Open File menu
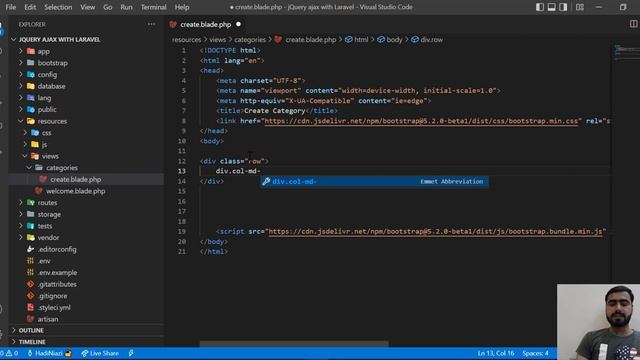Screen dimensions: 640x360 click(11, 7)
